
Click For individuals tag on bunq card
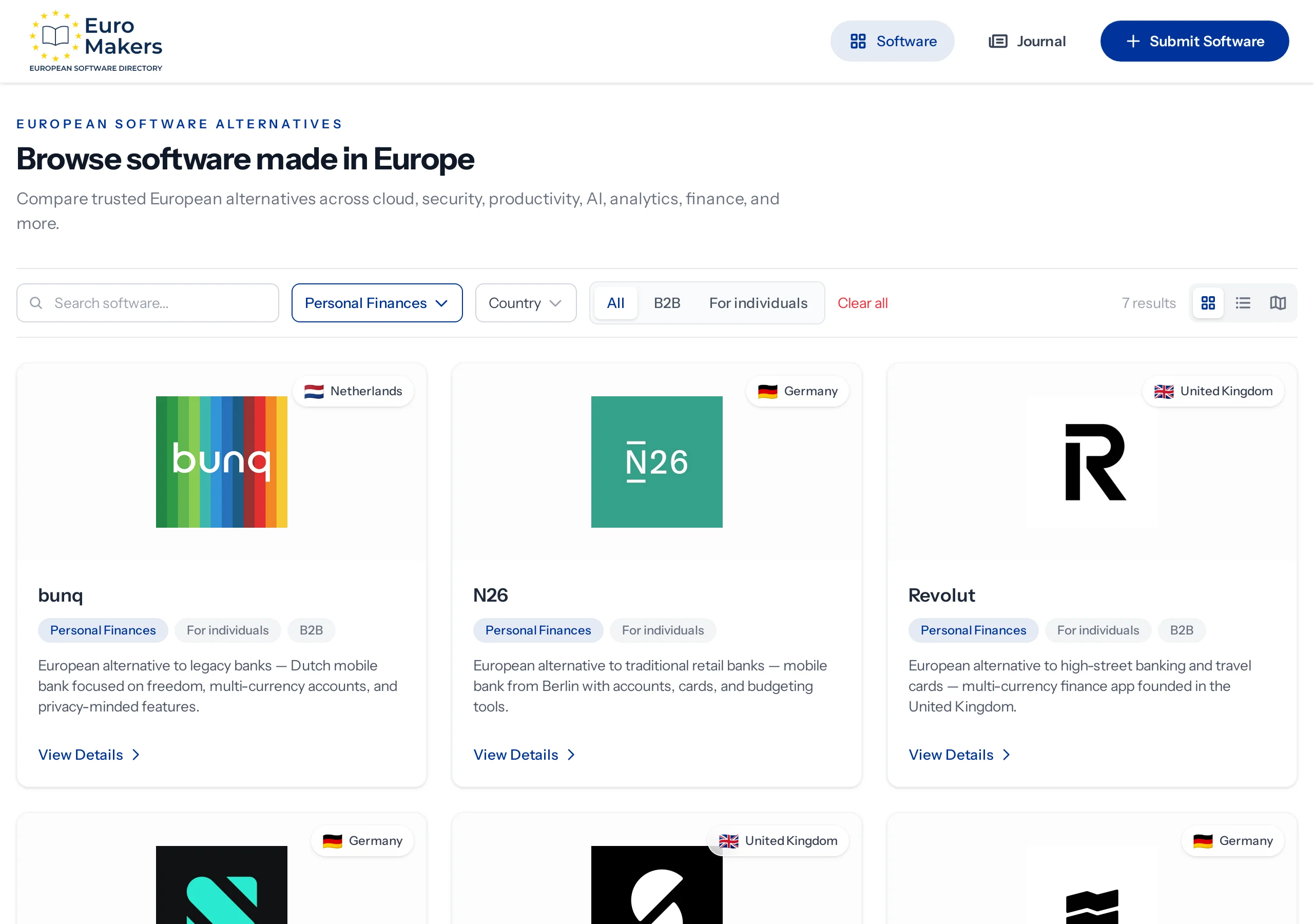228,630
